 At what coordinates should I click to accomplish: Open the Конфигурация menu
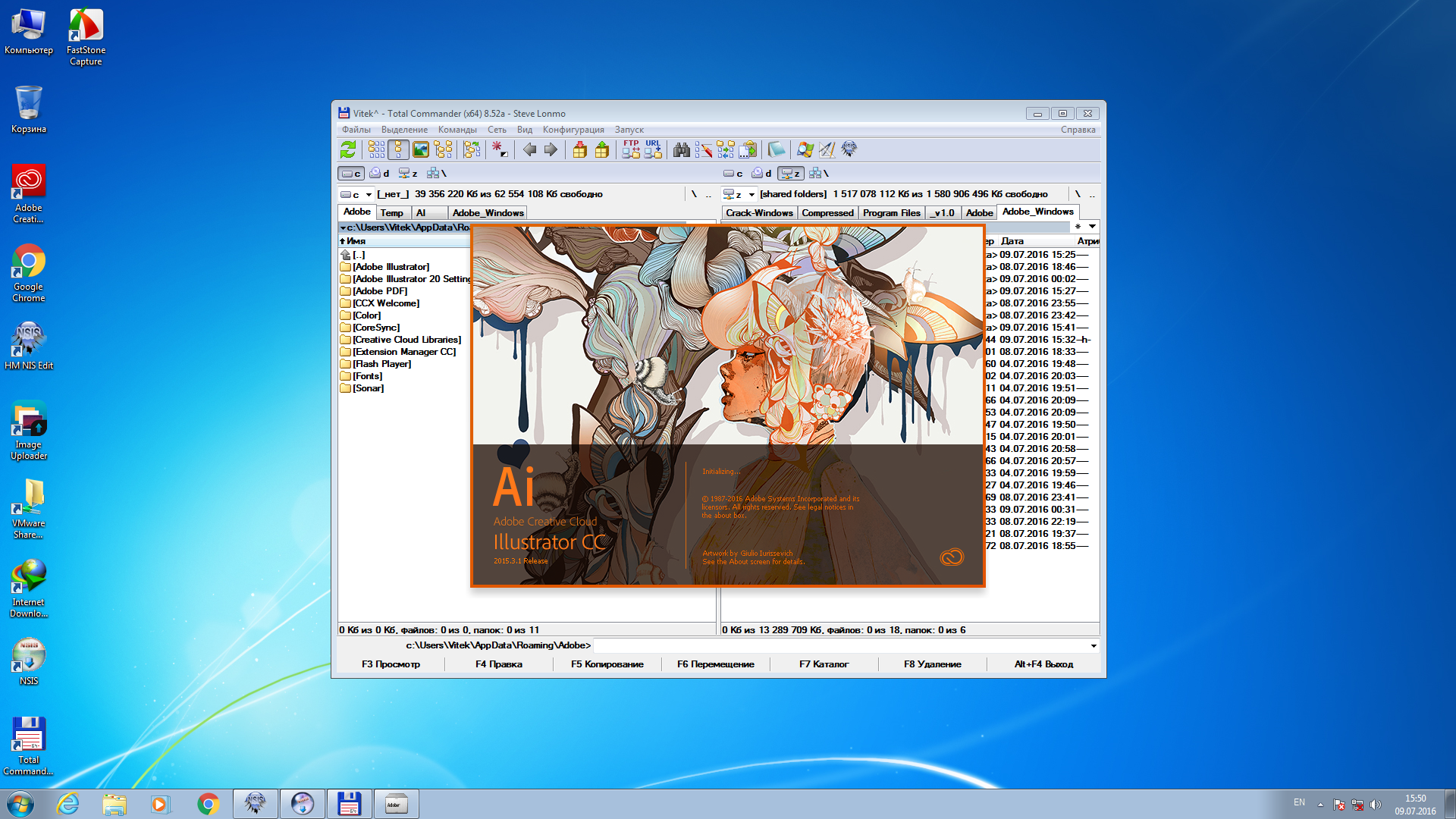pyautogui.click(x=573, y=130)
